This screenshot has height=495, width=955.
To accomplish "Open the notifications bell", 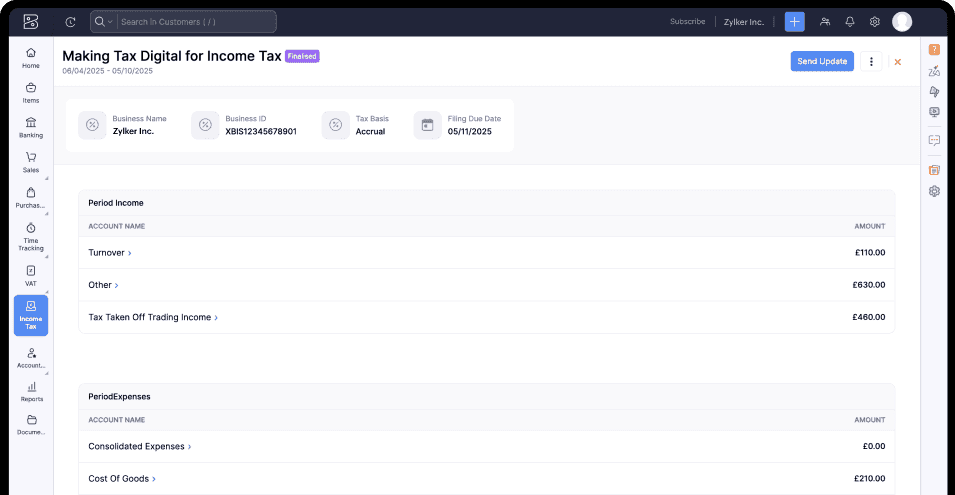I will 850,22.
